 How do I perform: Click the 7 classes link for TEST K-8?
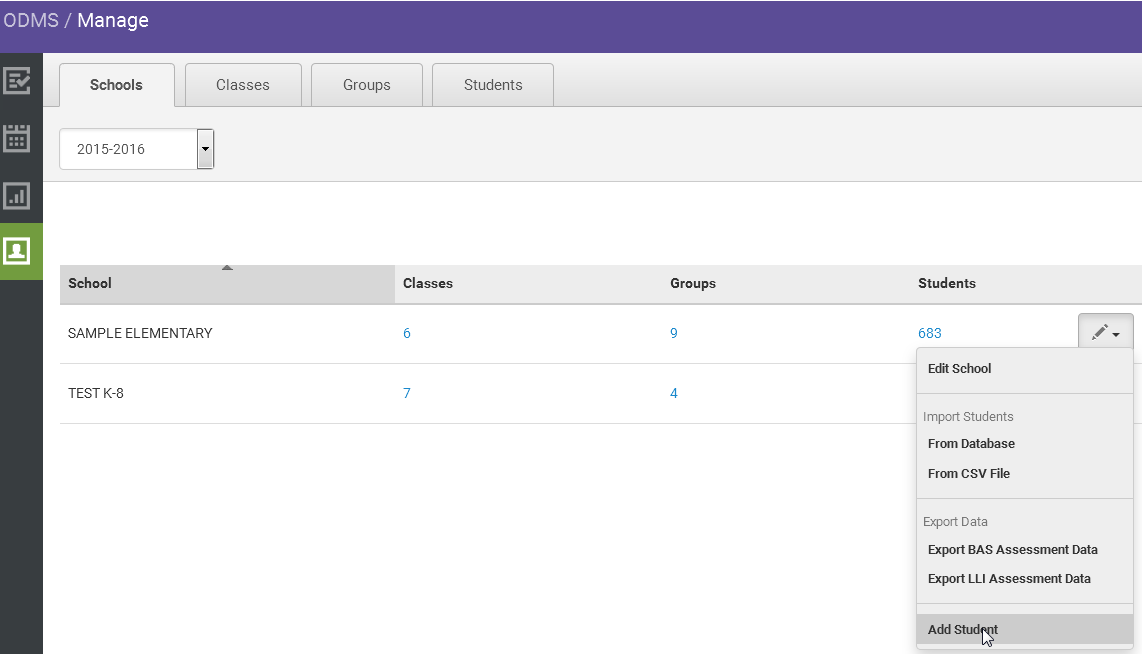pos(407,393)
